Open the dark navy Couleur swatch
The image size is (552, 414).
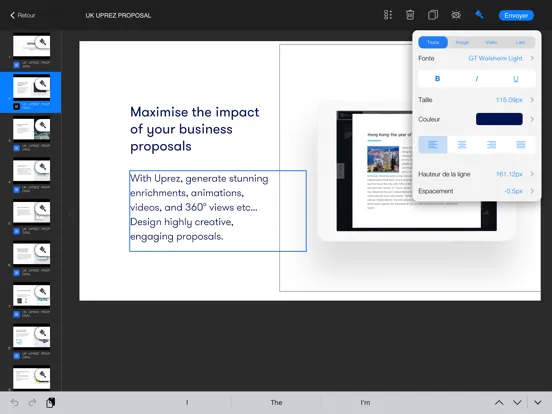point(499,119)
